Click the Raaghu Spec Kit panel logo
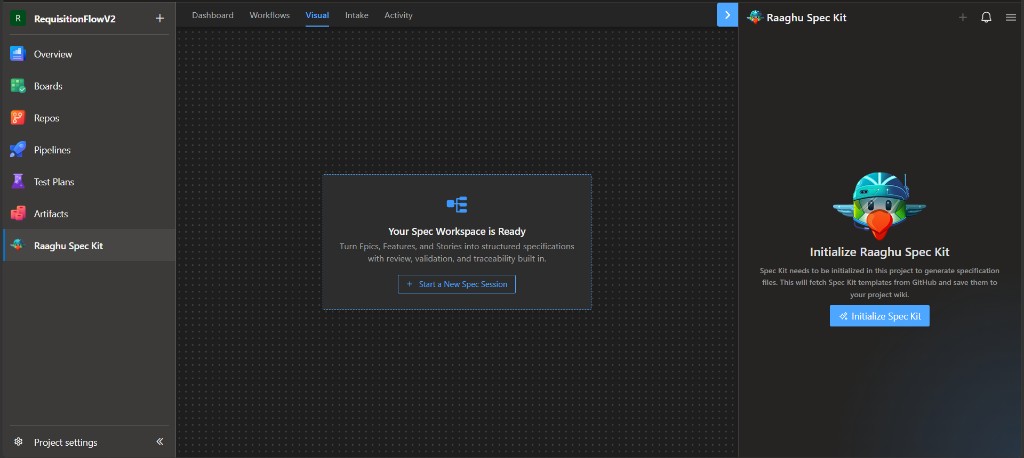 click(x=755, y=18)
